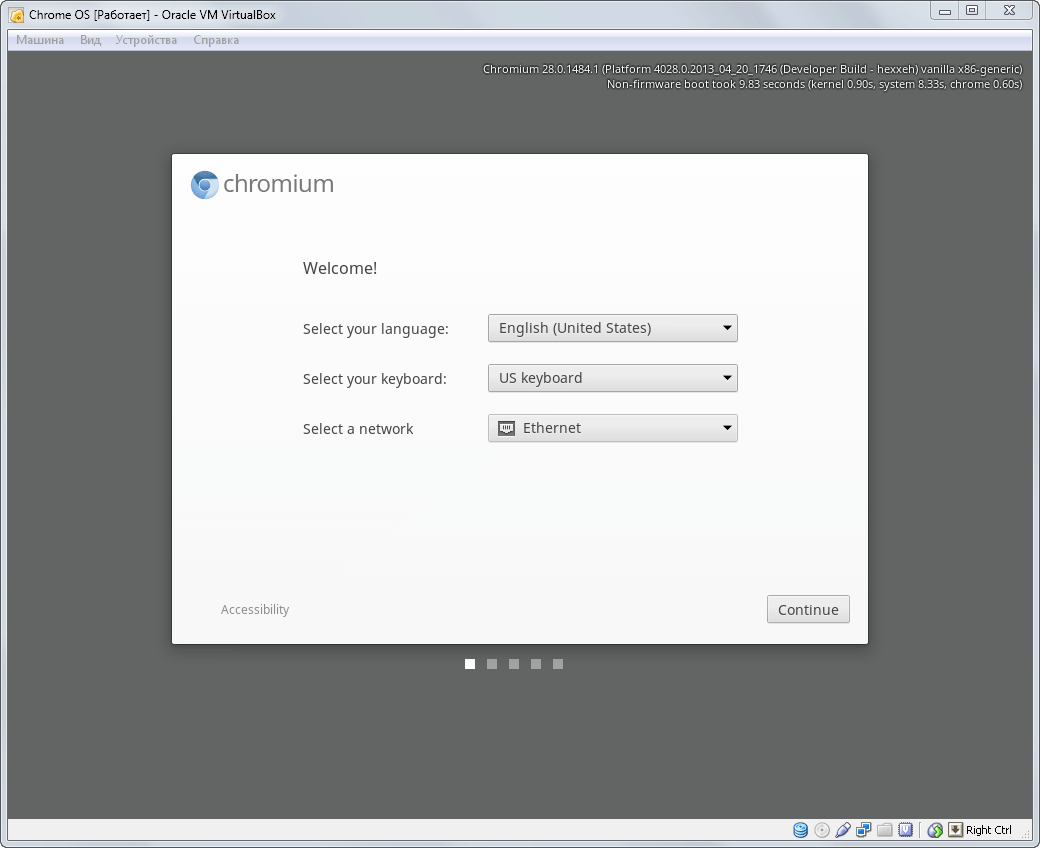Click the optical disc status icon
This screenshot has height=848, width=1040.
[822, 829]
